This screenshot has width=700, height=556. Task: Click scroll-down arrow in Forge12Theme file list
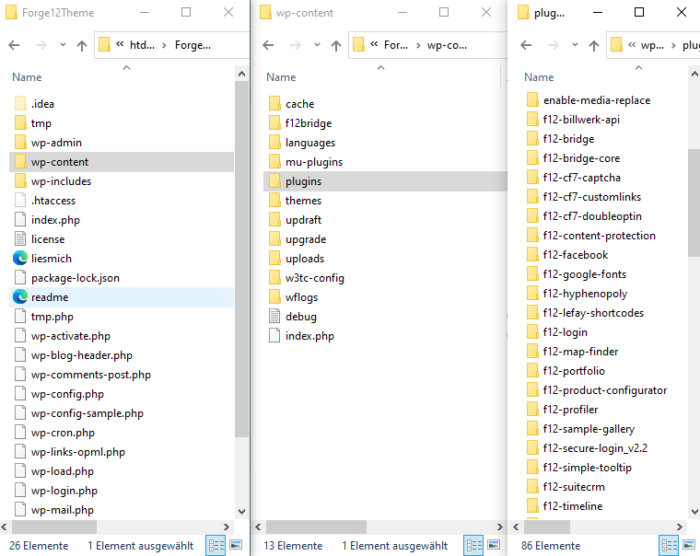(x=242, y=511)
